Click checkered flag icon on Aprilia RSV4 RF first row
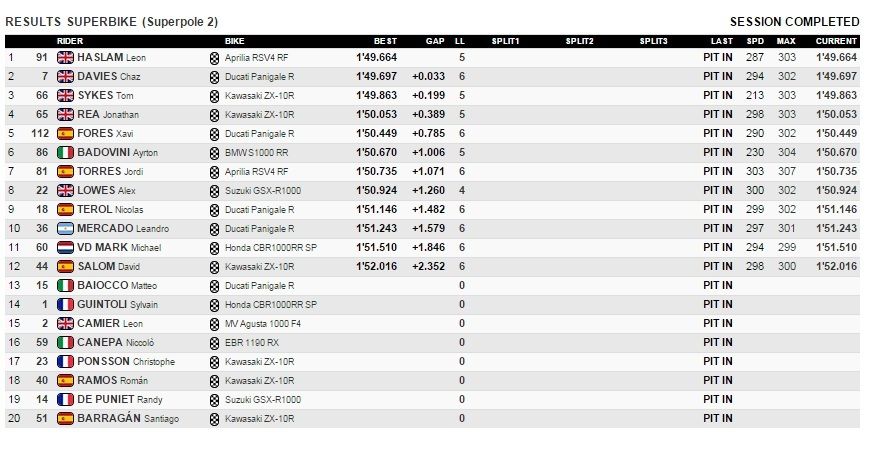Viewport: 871px width, 449px height. 214,58
